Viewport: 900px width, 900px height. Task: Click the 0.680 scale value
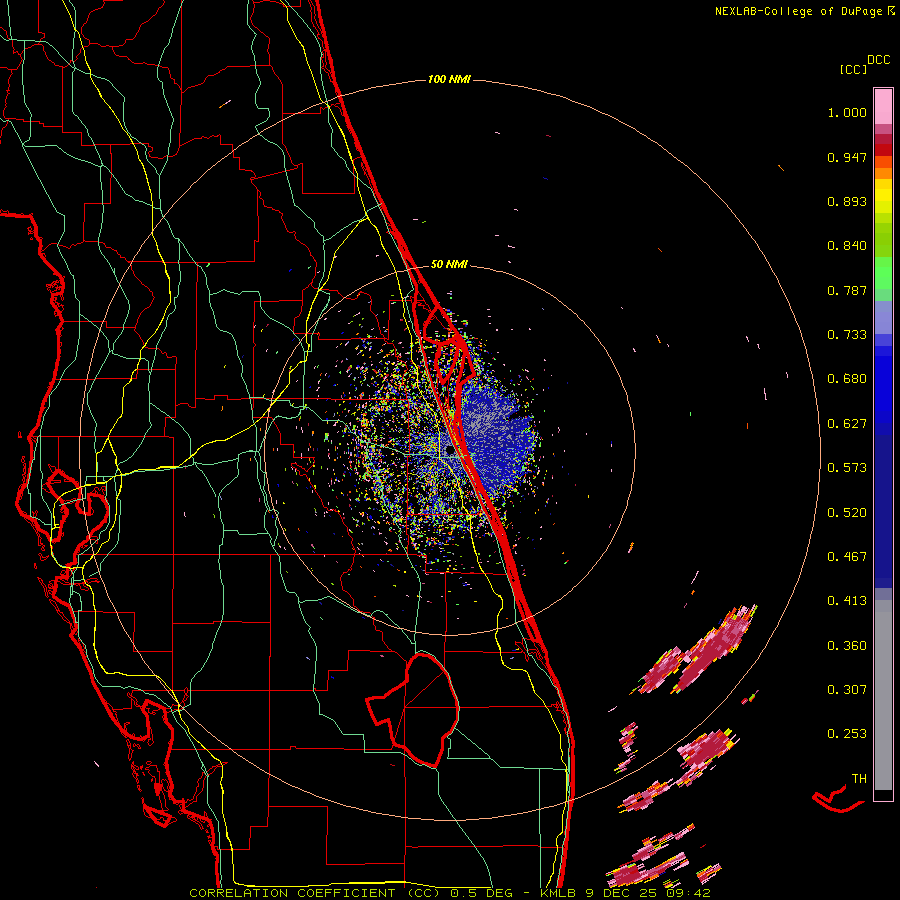pyautogui.click(x=847, y=379)
